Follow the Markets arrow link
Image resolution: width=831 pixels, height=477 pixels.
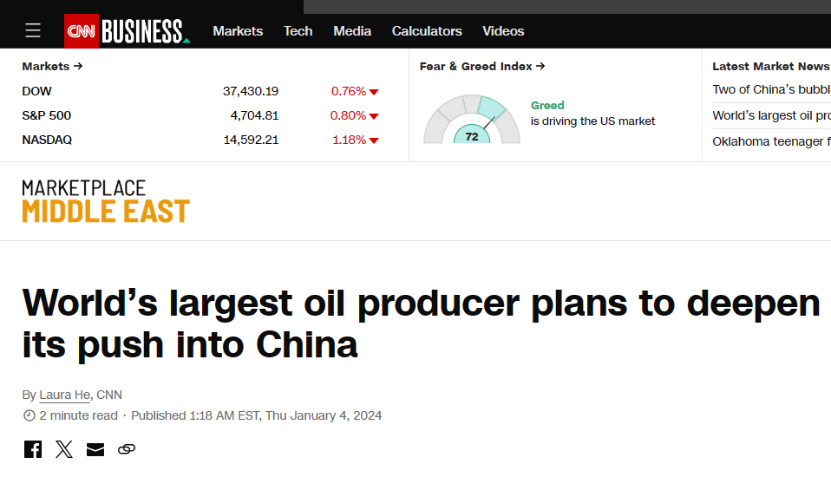[52, 66]
